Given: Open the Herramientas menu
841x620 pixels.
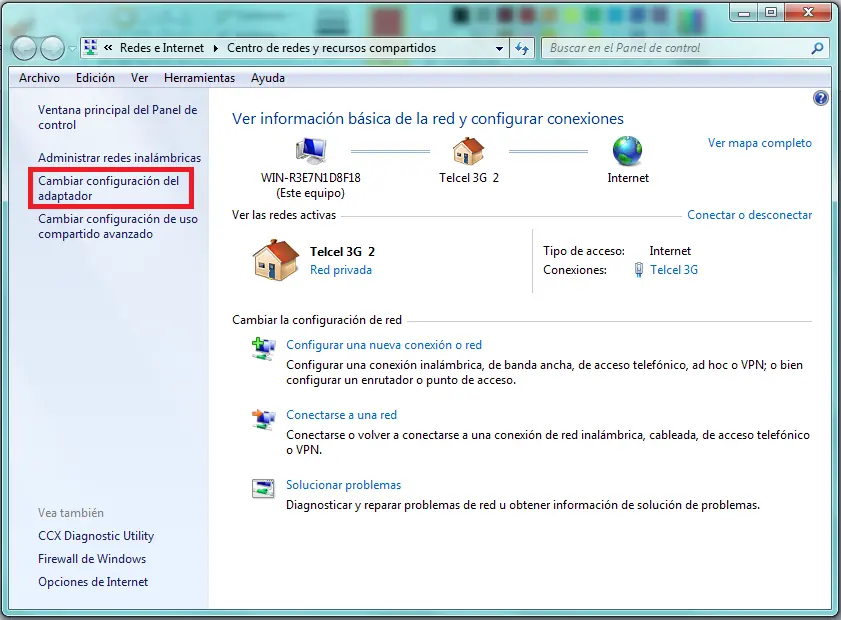Looking at the screenshot, I should tap(200, 78).
